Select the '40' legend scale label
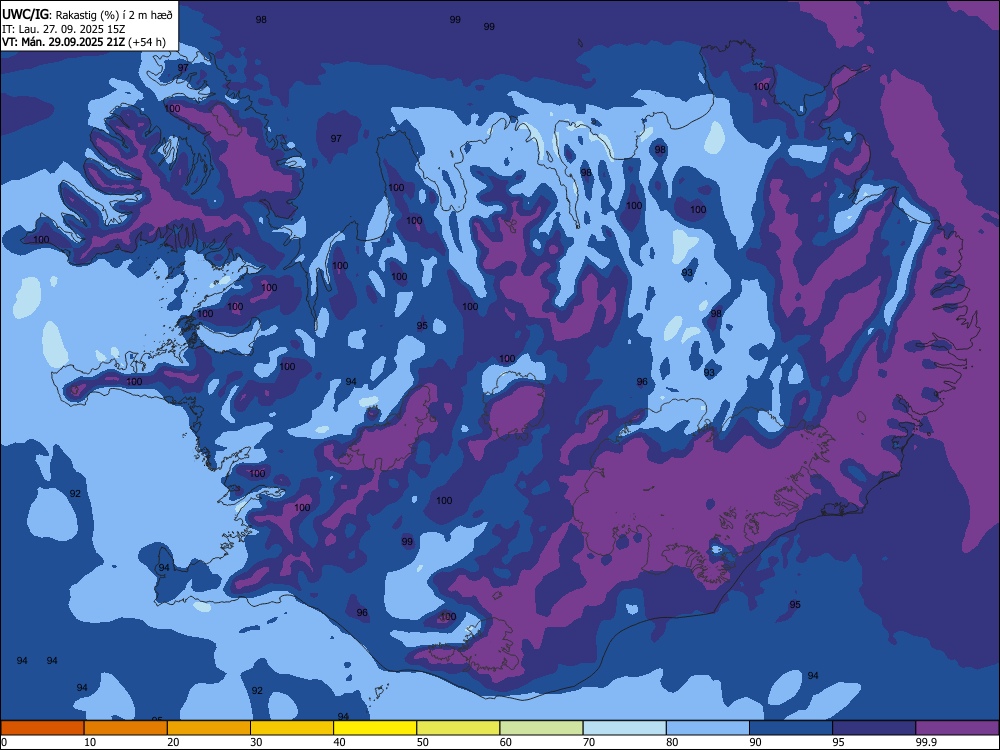Screen dimensions: 1000x750 pyautogui.click(x=339, y=742)
